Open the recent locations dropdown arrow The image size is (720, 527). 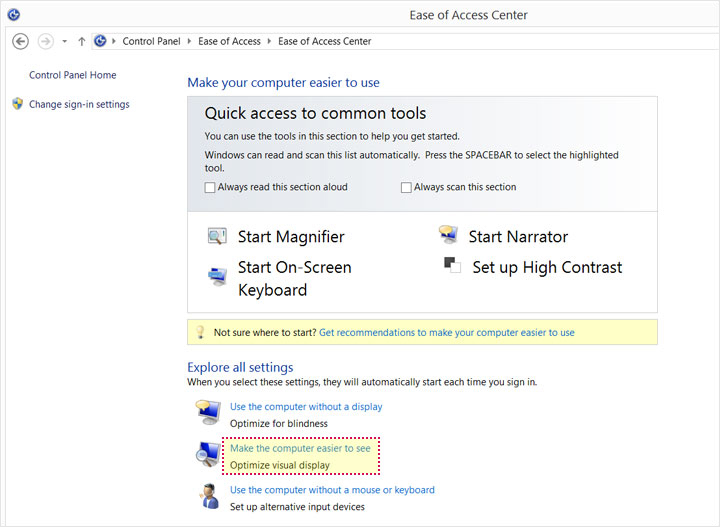(64, 41)
